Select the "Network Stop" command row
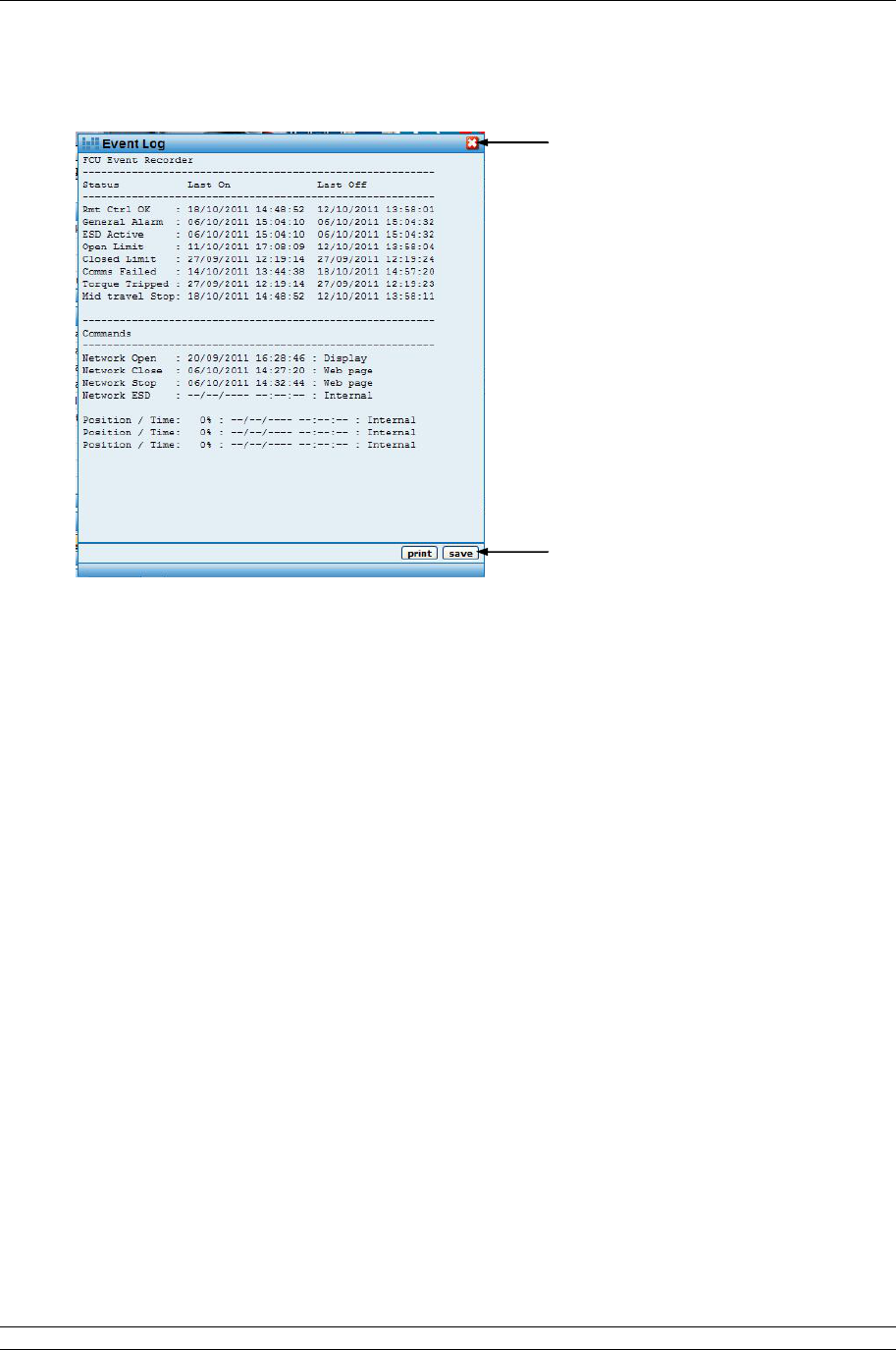Viewport: 896px width, 1350px height. tap(228, 383)
